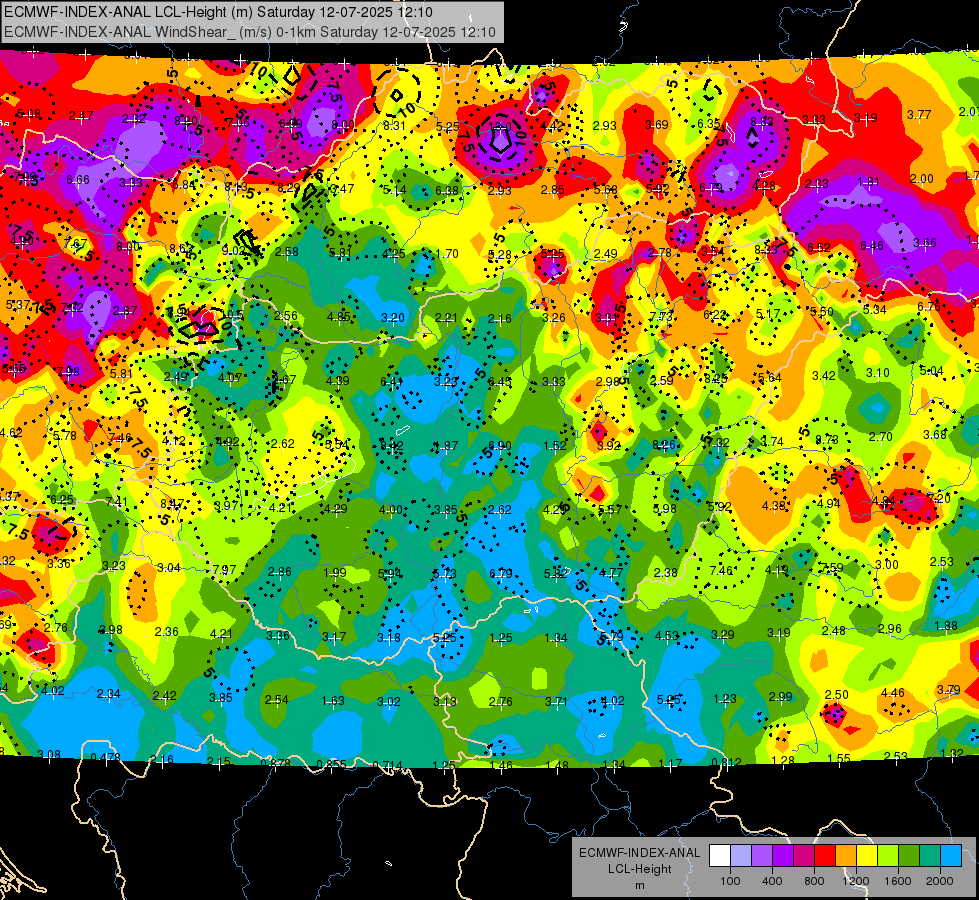Click the 2.96 wind shear value

[890, 628]
